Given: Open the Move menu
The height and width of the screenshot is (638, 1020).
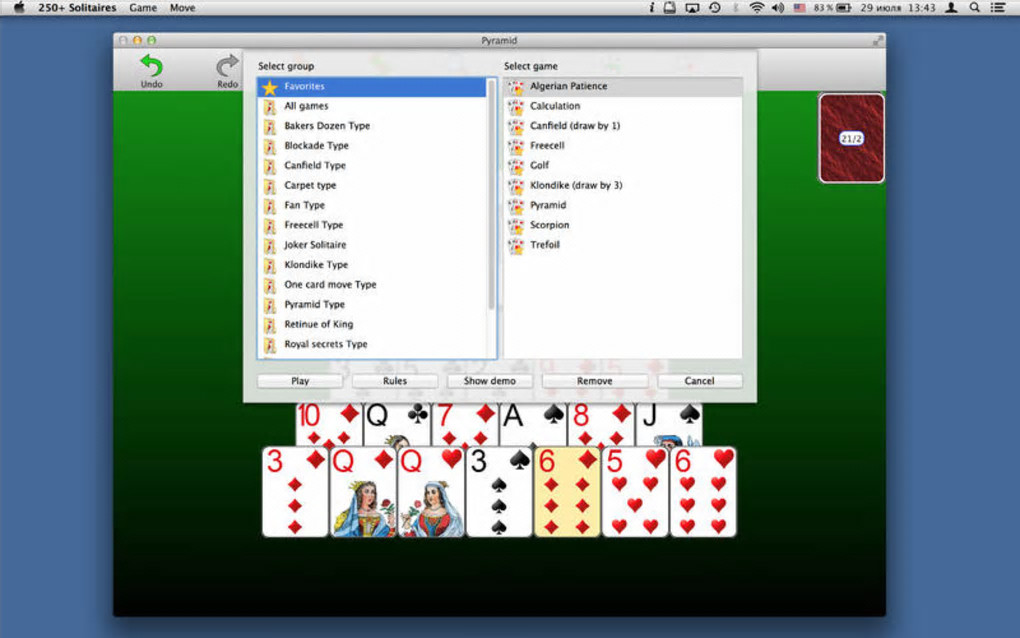Looking at the screenshot, I should pyautogui.click(x=182, y=8).
